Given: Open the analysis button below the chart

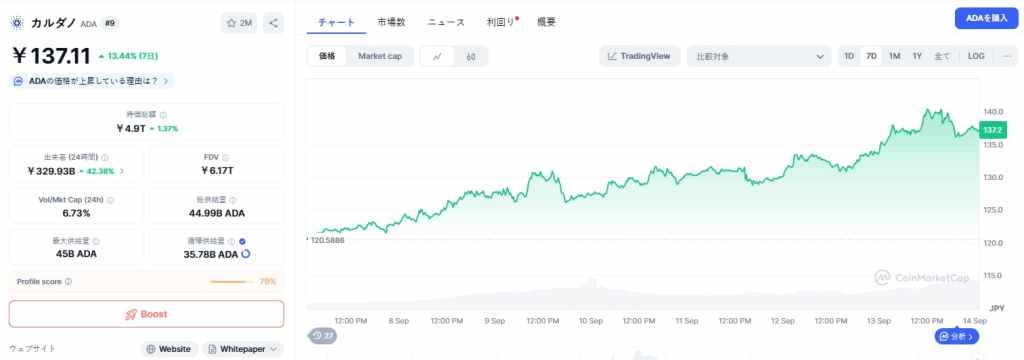Looking at the screenshot, I should pos(957,336).
